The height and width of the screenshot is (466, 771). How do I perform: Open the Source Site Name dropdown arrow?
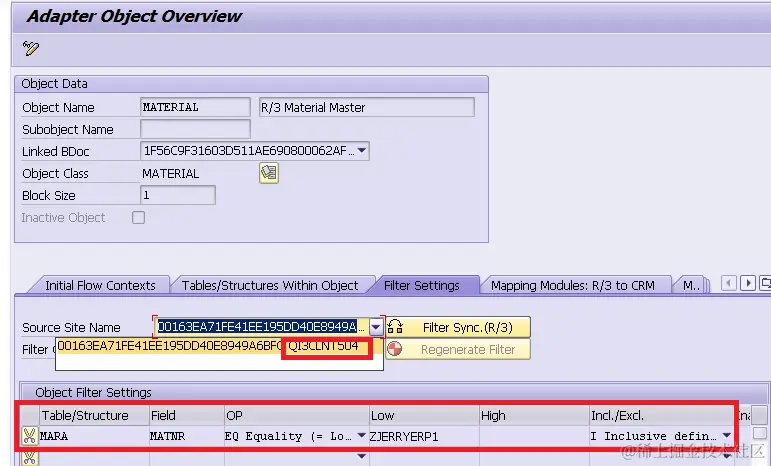[x=376, y=327]
